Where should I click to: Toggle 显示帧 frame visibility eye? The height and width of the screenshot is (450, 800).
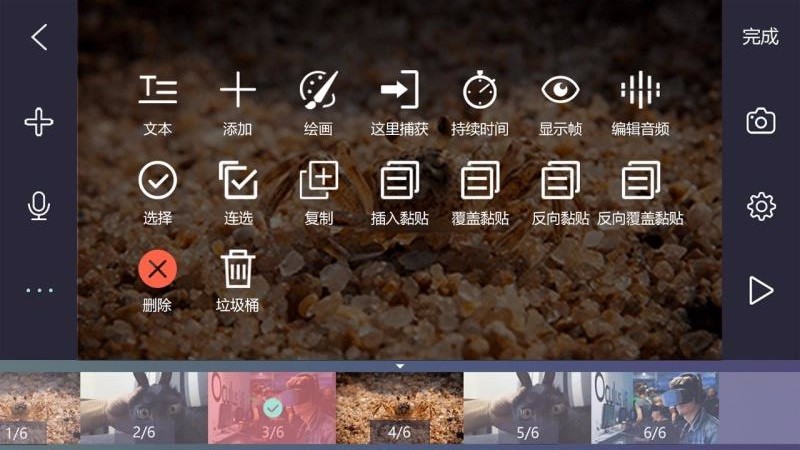pyautogui.click(x=560, y=91)
